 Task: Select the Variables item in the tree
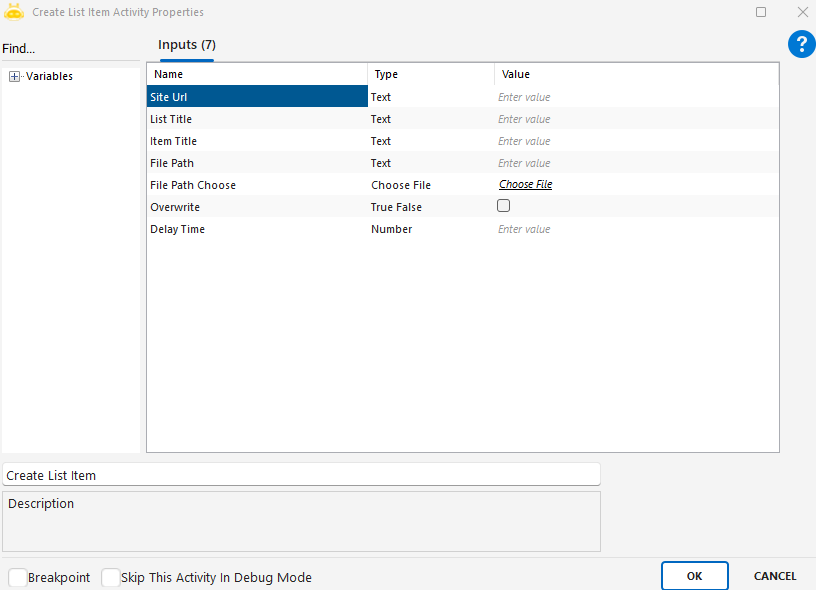click(49, 76)
